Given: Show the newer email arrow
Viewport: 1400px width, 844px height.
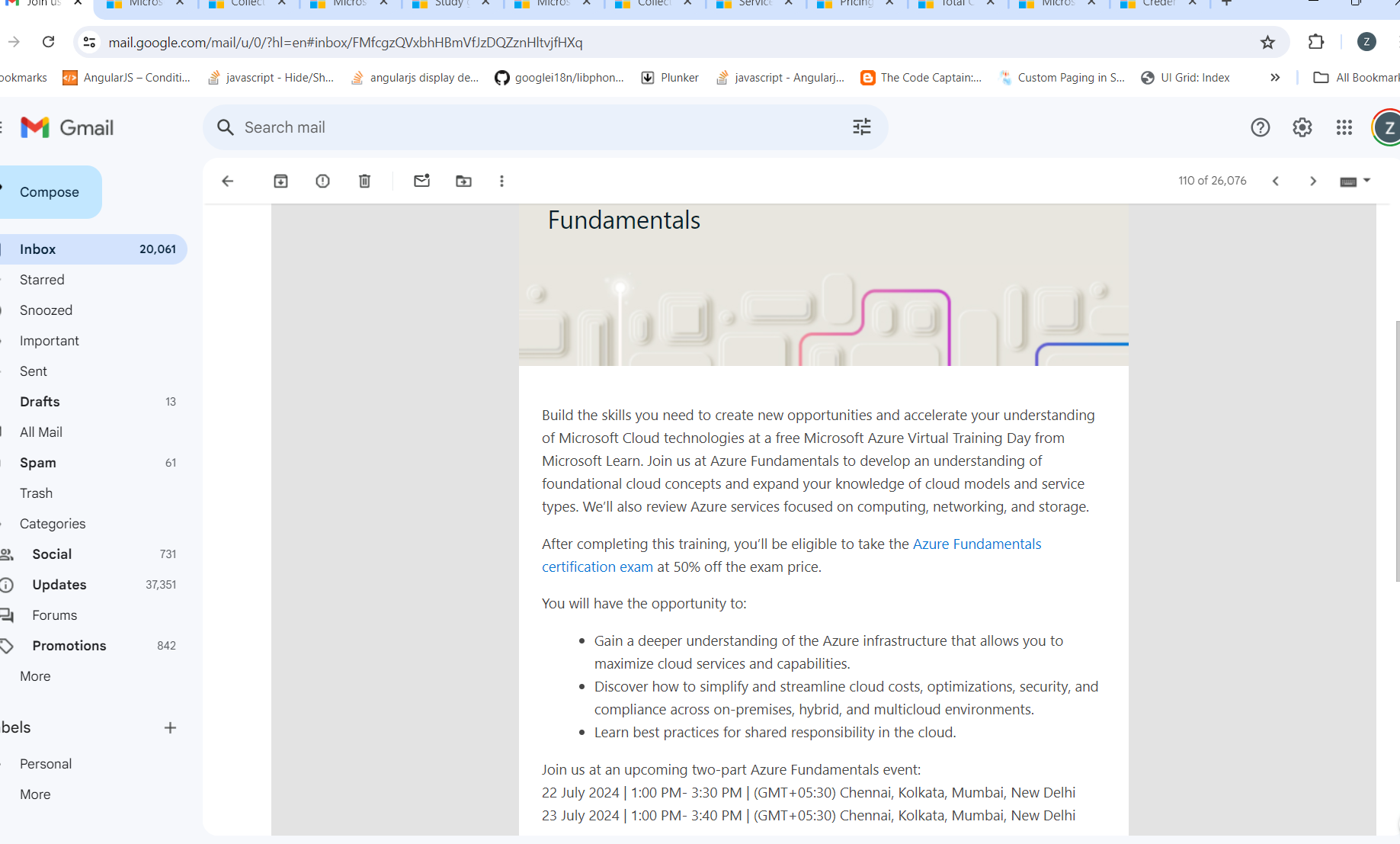Looking at the screenshot, I should coord(1275,181).
